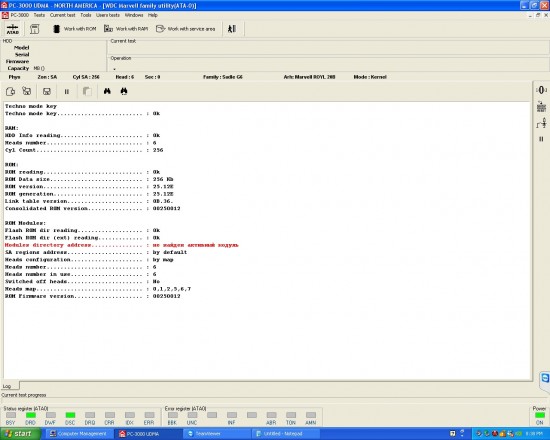Viewport: 550px width, 440px height.
Task: Open the utility icon next to ATA0
Action: [x=34, y=29]
